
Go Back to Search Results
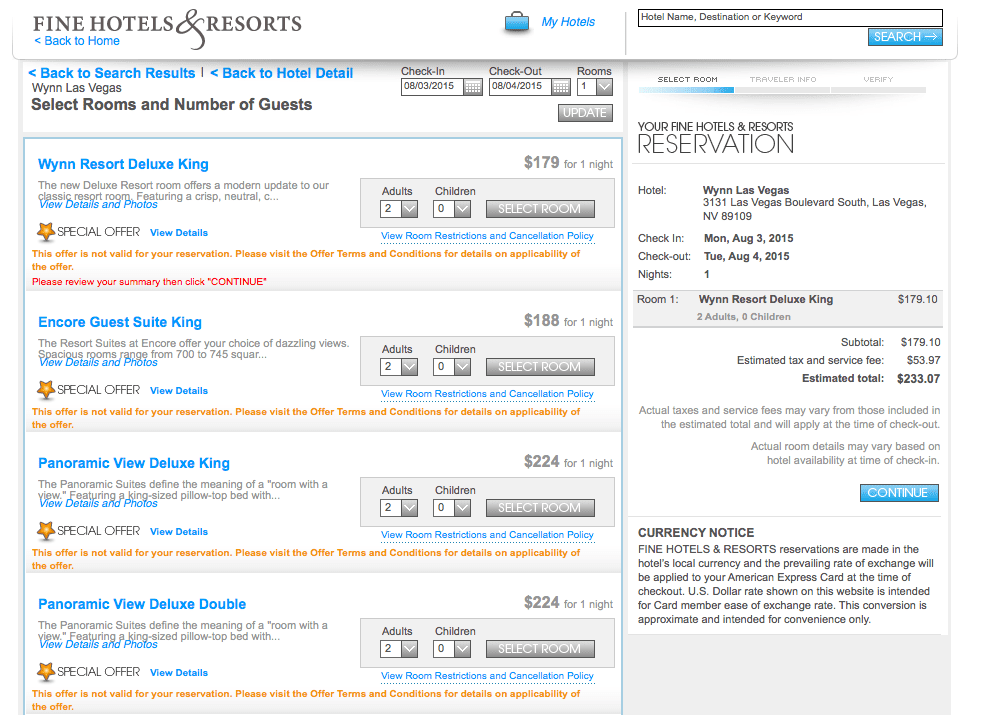(112, 73)
